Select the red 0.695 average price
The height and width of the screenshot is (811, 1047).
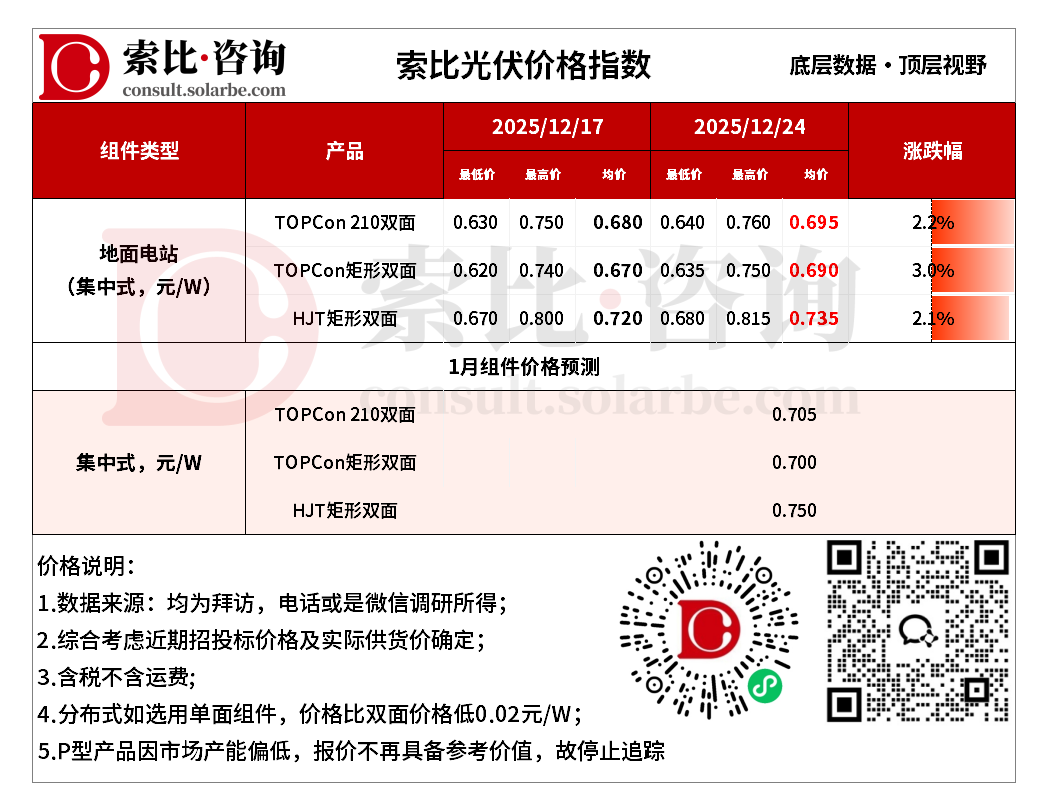point(814,223)
